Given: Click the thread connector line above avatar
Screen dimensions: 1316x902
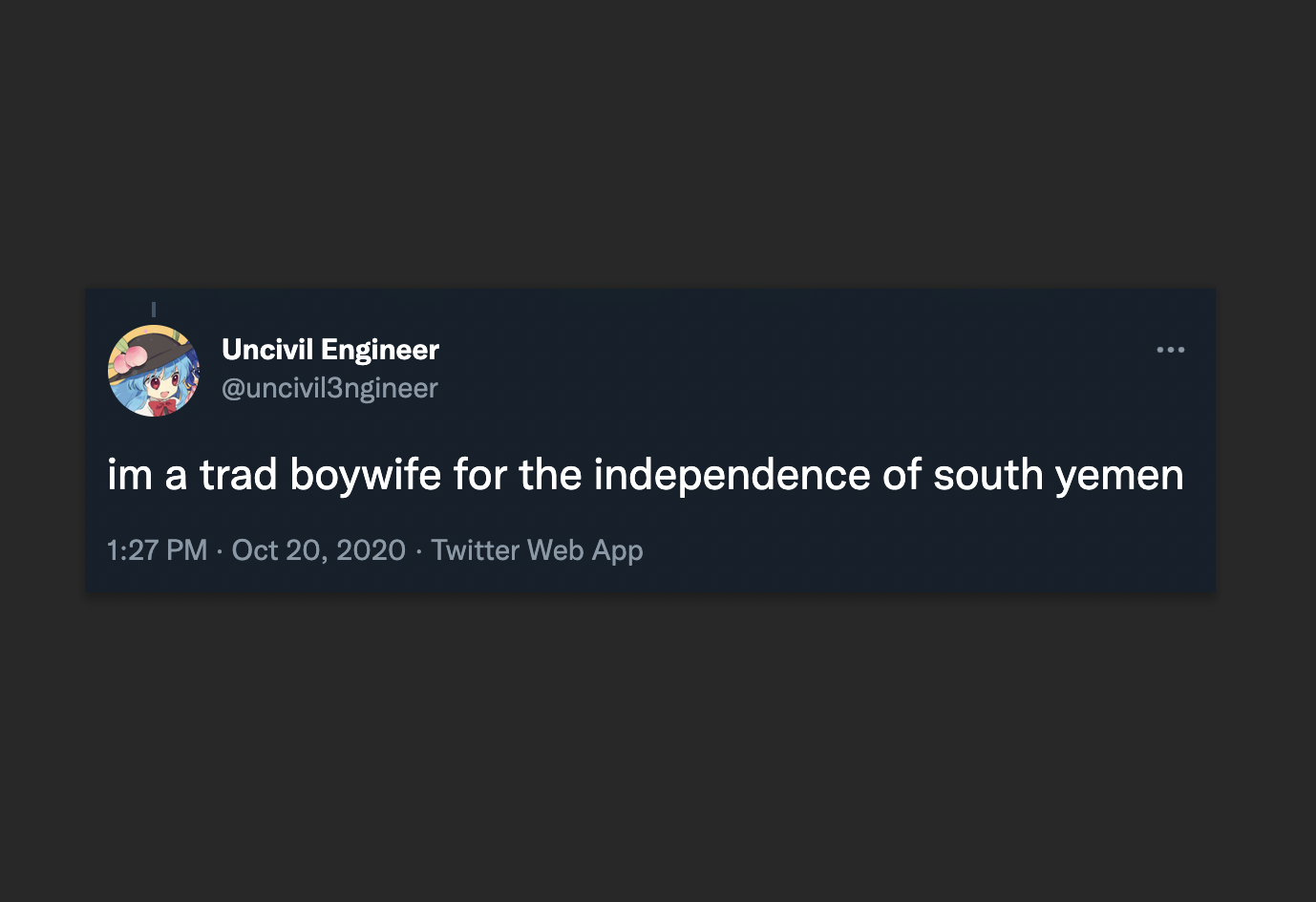Looking at the screenshot, I should (x=154, y=310).
